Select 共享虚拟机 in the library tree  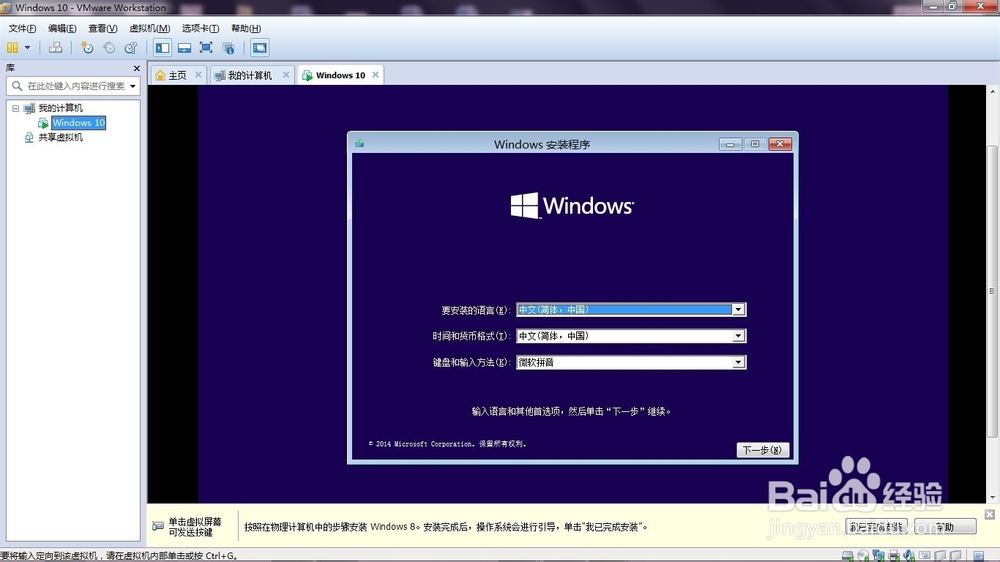click(x=60, y=137)
